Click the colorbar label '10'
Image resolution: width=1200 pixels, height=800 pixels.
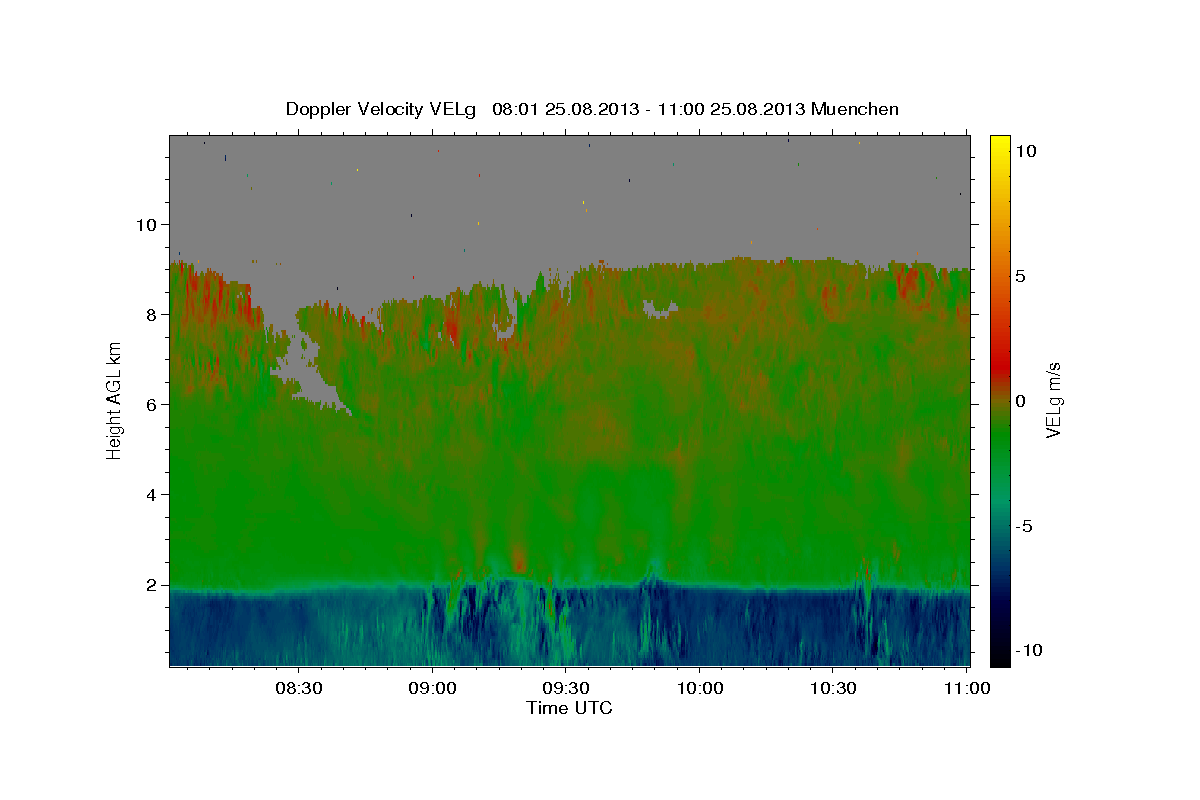[x=1025, y=151]
